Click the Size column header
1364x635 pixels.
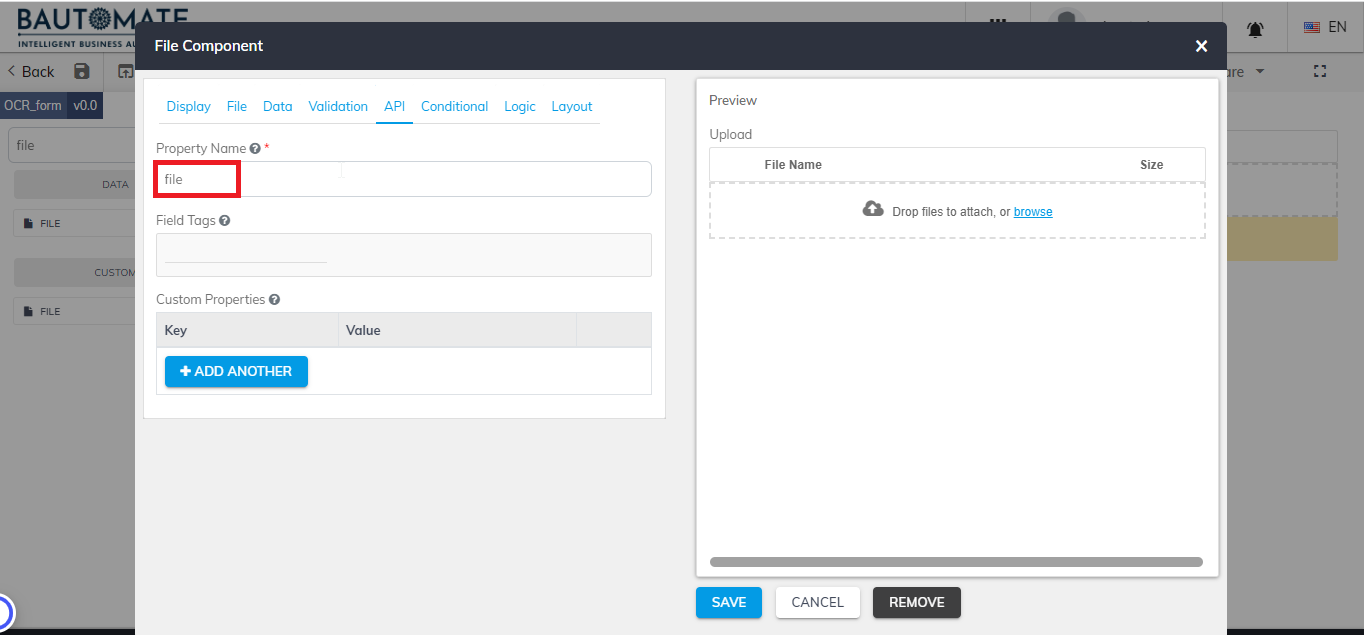point(1152,165)
